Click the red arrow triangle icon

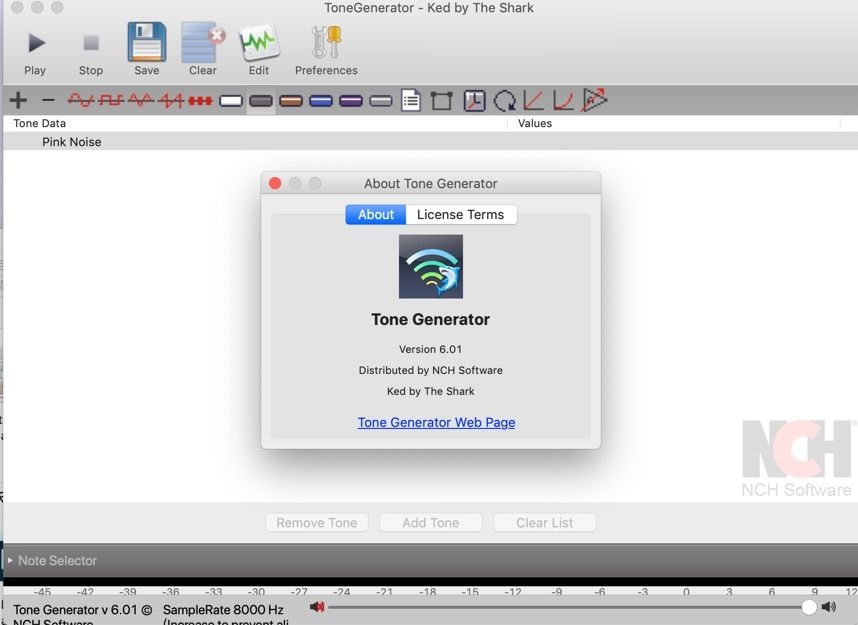point(595,100)
